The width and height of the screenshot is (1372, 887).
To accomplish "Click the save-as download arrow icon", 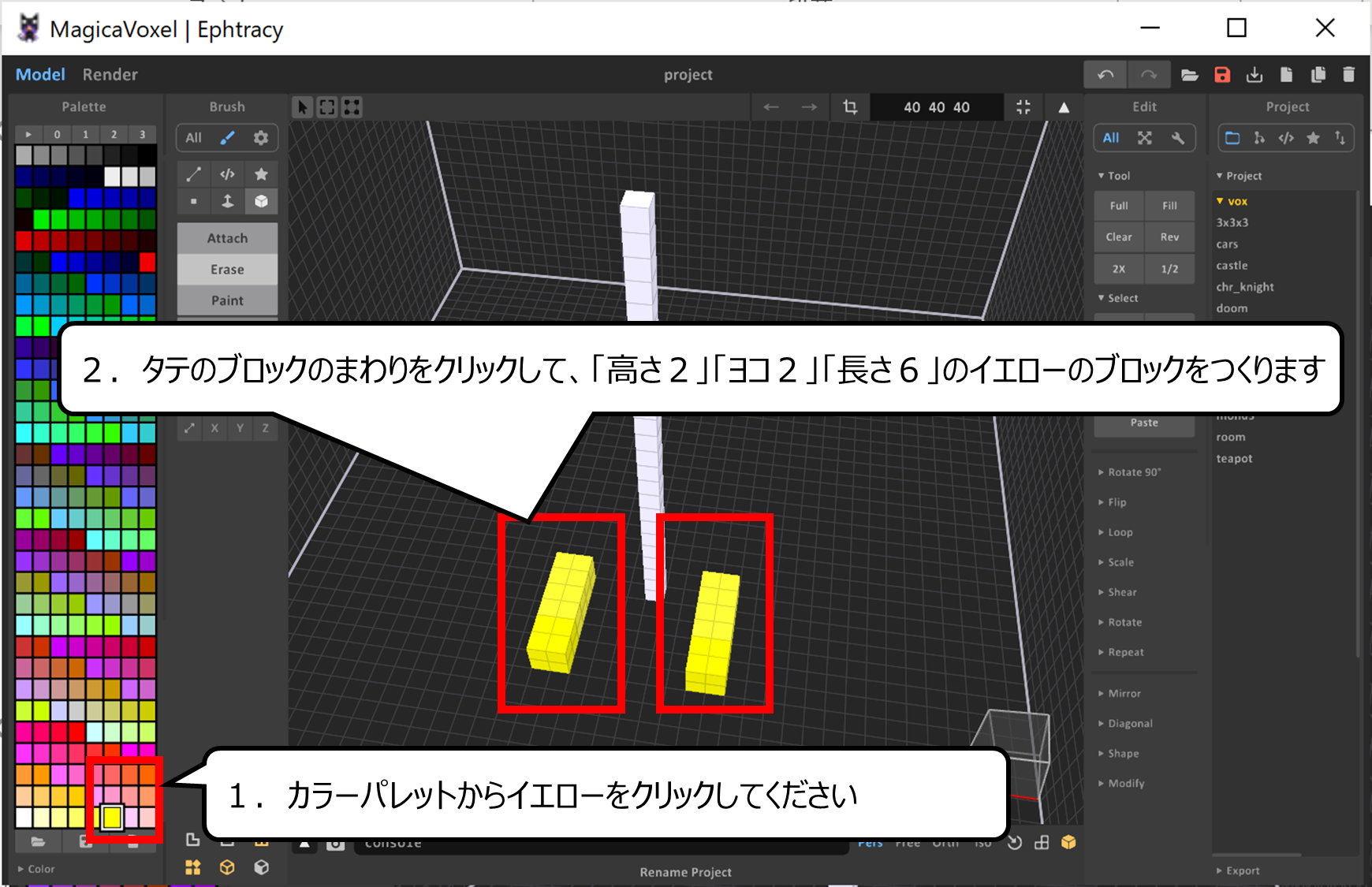I will (x=1255, y=75).
